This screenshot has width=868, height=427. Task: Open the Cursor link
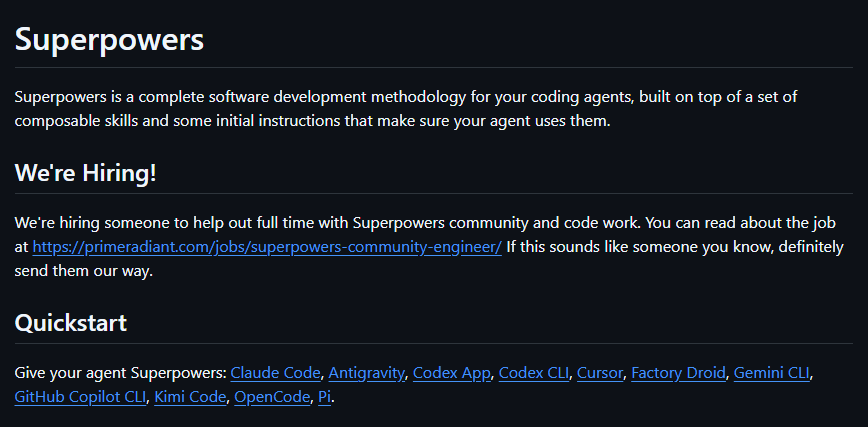click(600, 373)
